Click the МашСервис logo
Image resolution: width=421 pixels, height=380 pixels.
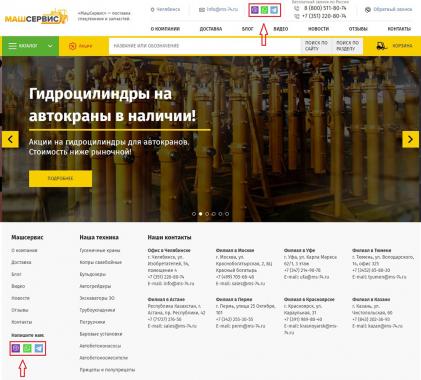[x=36, y=17]
